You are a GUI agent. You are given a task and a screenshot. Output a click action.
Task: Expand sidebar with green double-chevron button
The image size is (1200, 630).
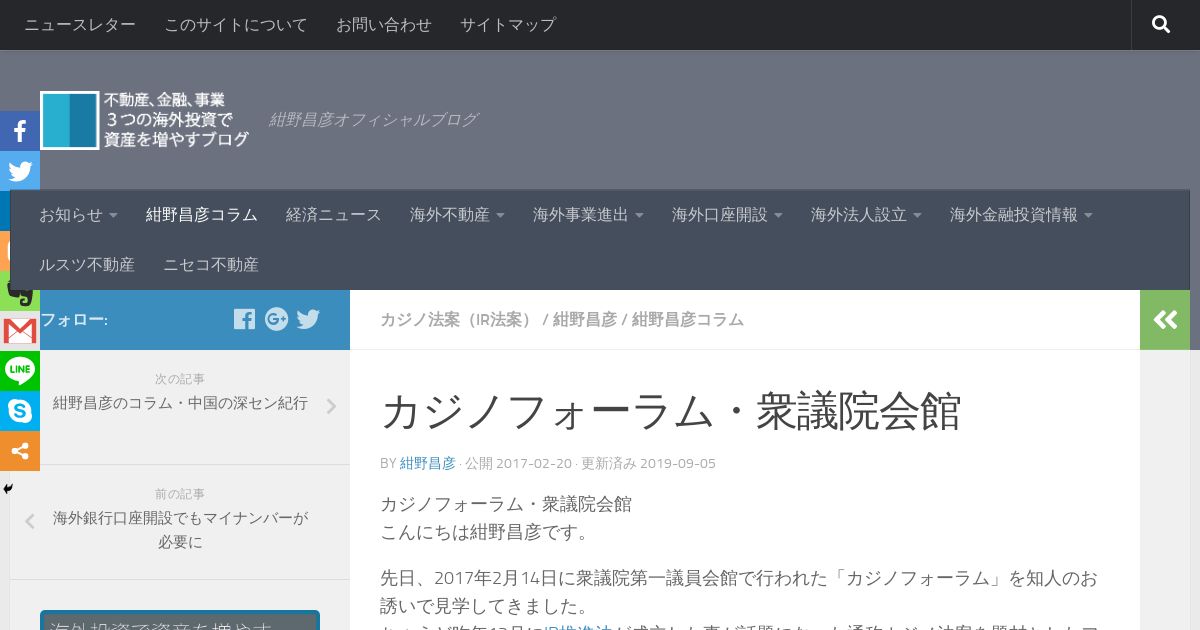[x=1165, y=320]
